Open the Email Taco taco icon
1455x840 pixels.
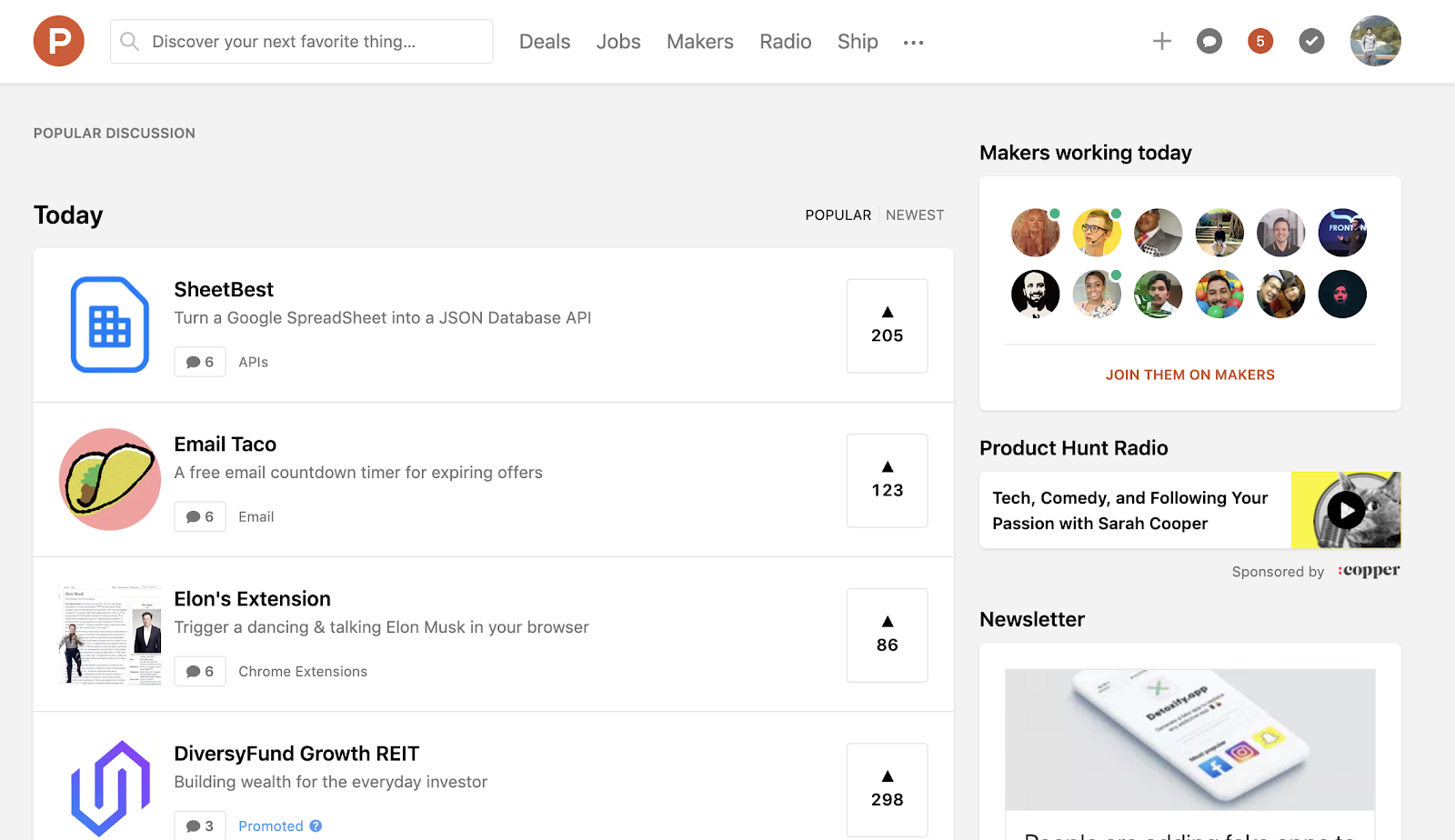[x=110, y=479]
